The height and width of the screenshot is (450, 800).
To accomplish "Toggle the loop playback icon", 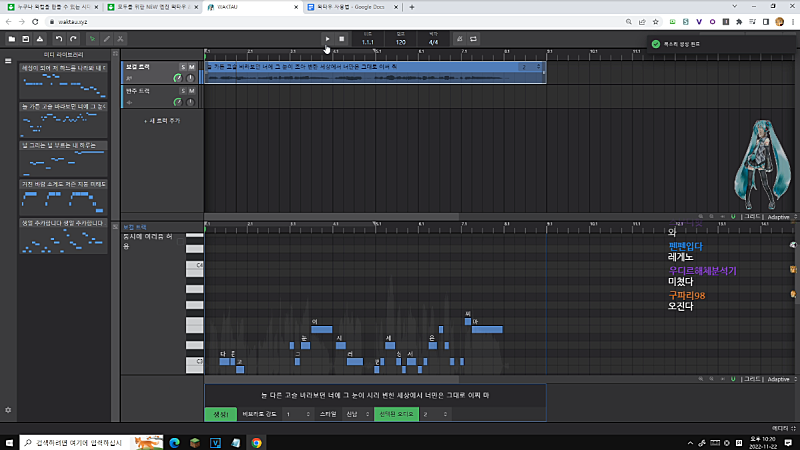I will coord(474,39).
